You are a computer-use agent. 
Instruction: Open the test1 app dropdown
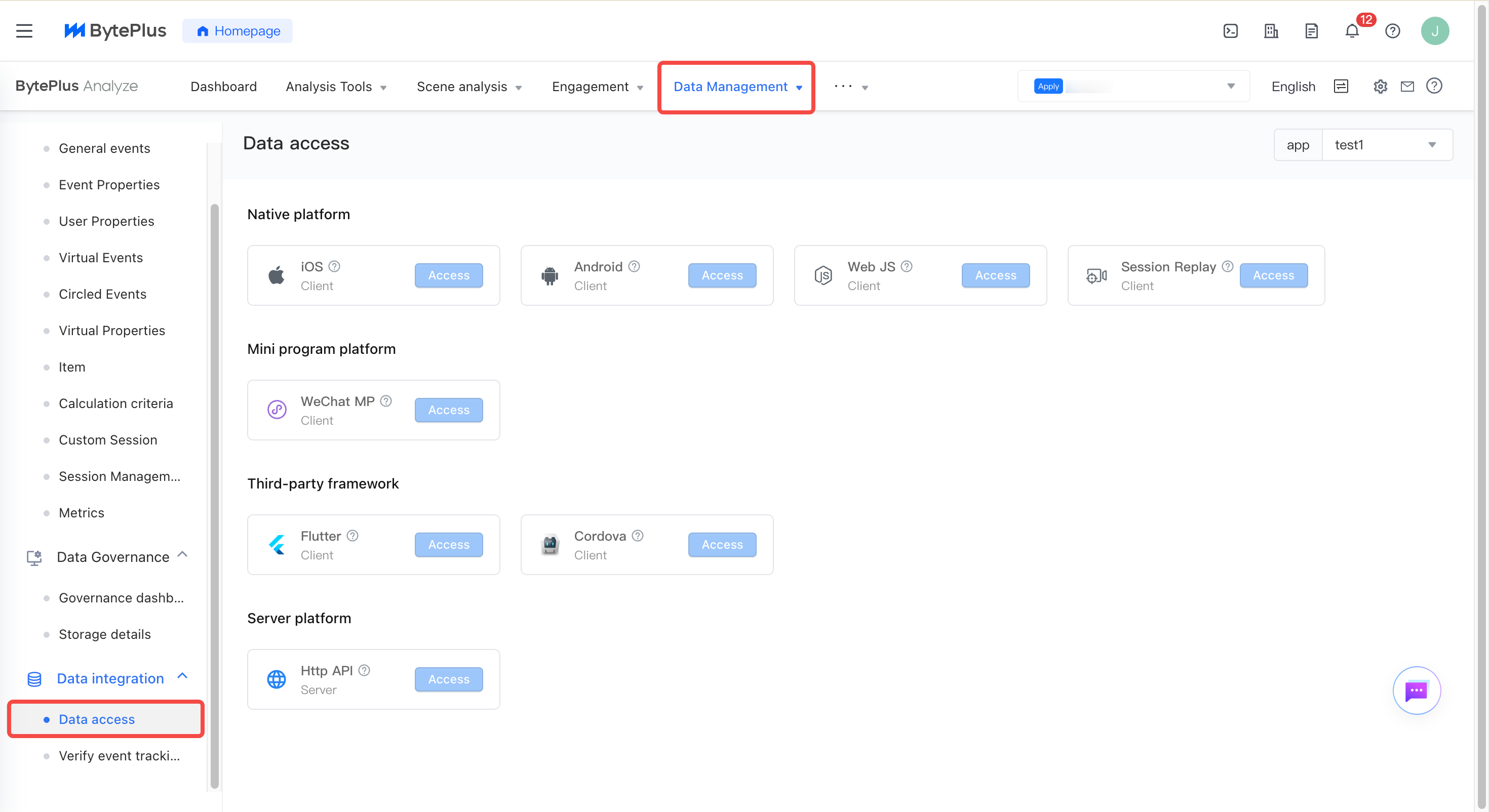1387,144
